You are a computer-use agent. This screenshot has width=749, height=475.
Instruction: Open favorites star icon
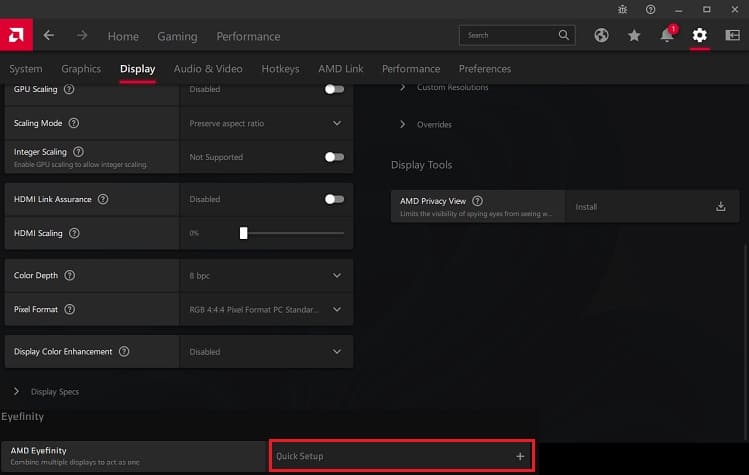[634, 35]
